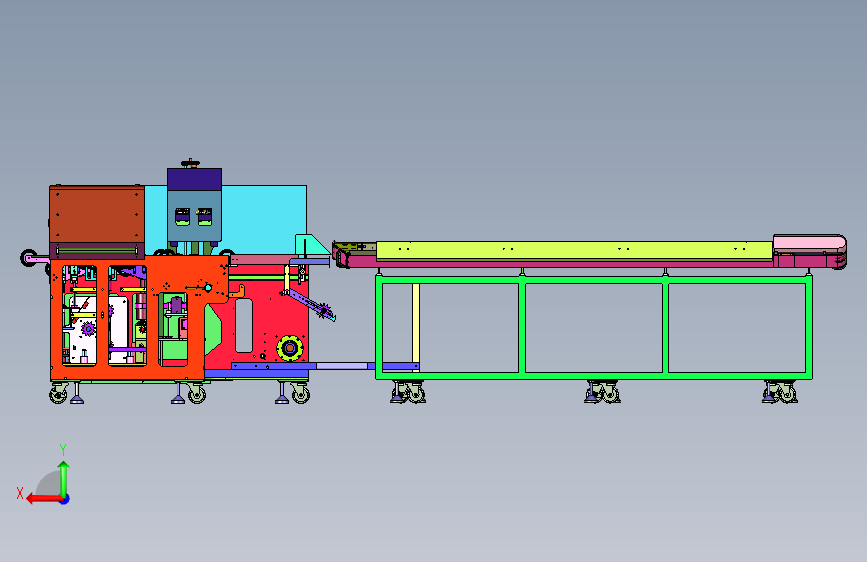This screenshot has height=562, width=867.
Task: Click the green Y axis arrow of the triad
Action: tap(64, 478)
